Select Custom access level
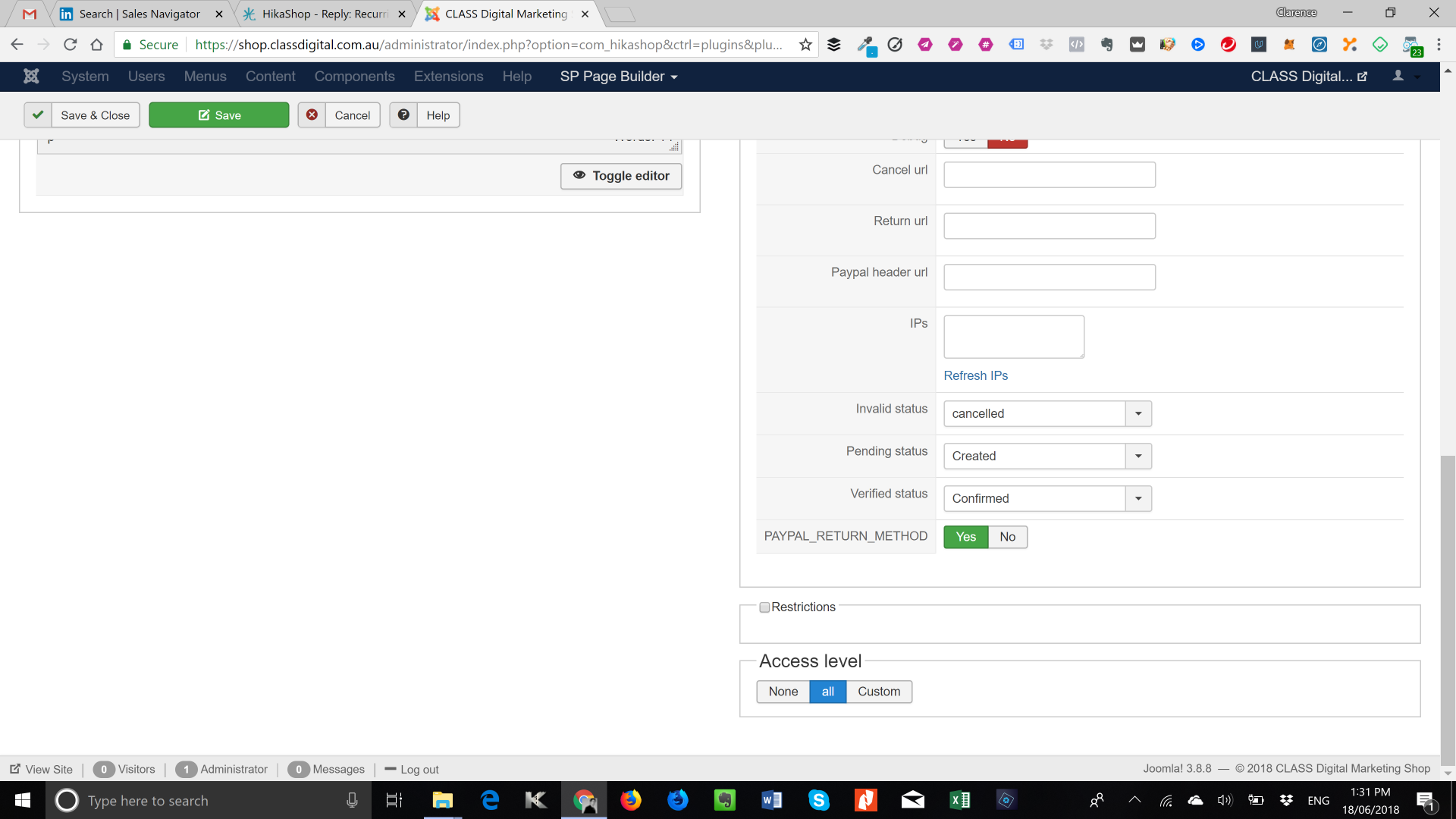Viewport: 1456px width, 819px height. pyautogui.click(x=879, y=692)
